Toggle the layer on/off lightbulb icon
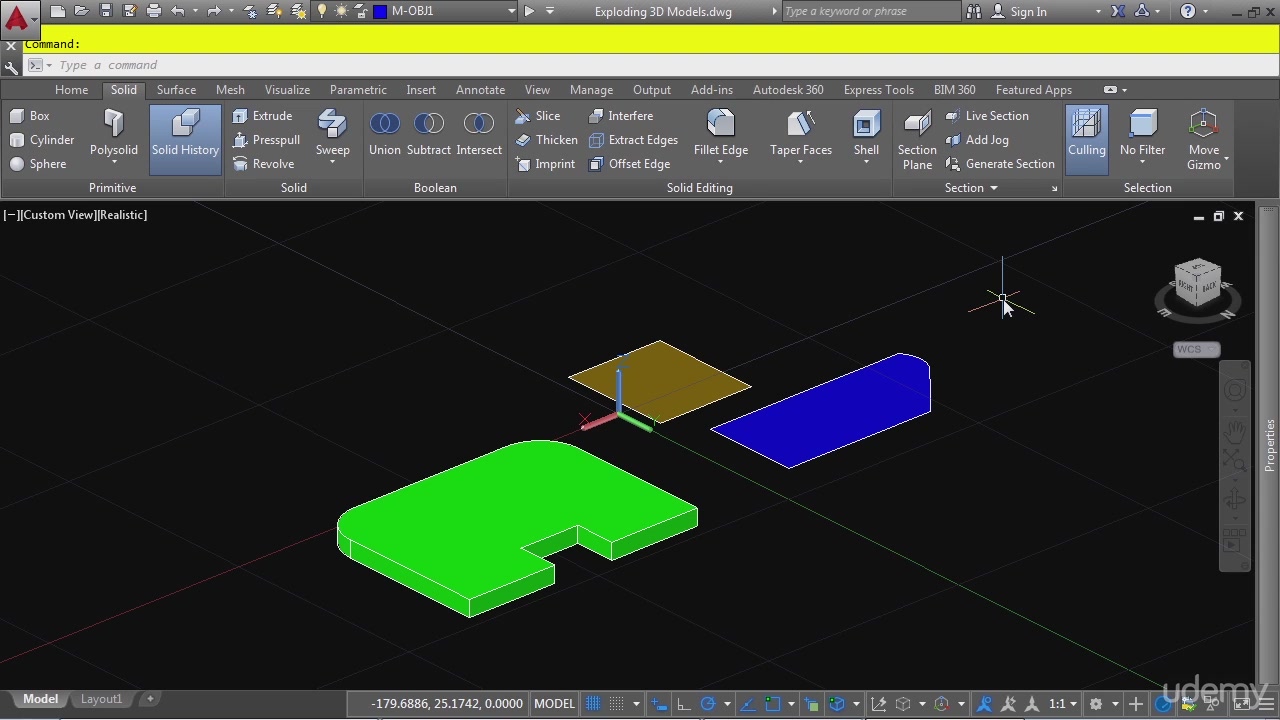 tap(322, 12)
